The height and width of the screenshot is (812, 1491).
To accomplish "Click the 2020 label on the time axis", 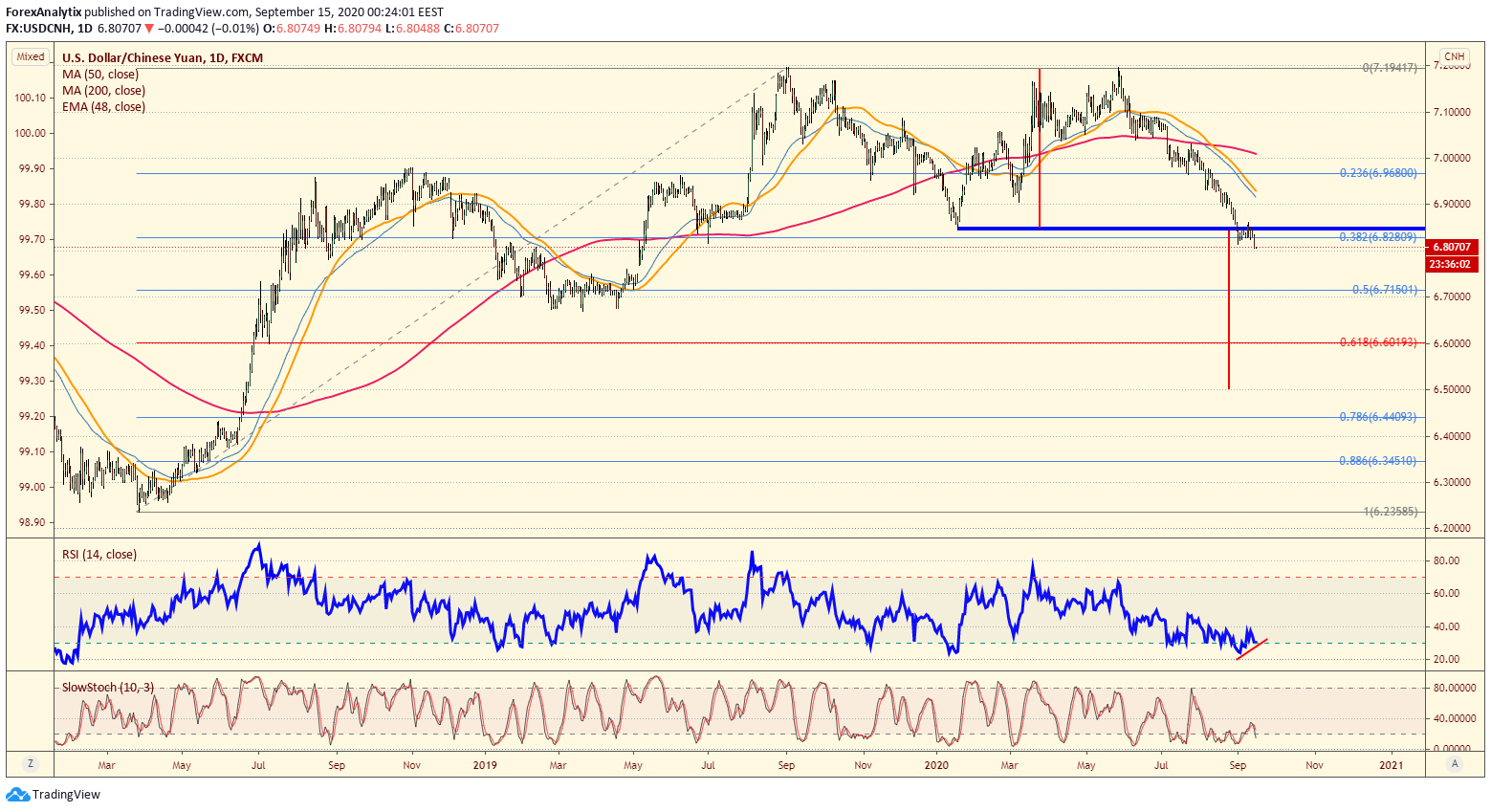I will (936, 765).
